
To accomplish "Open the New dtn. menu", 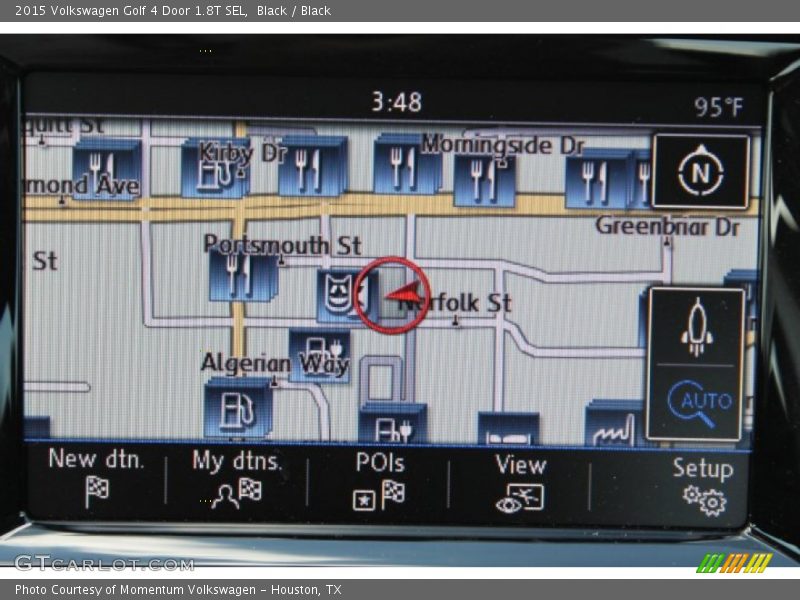I will click(96, 478).
